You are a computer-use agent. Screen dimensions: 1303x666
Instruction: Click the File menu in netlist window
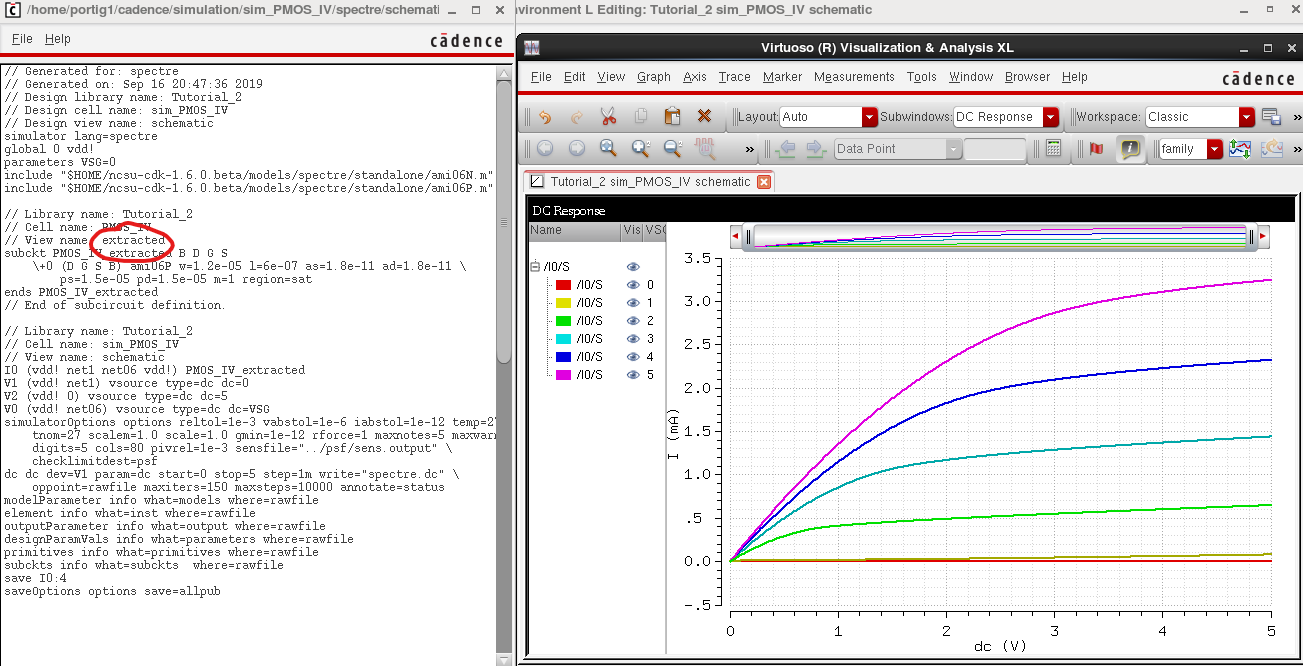(22, 39)
